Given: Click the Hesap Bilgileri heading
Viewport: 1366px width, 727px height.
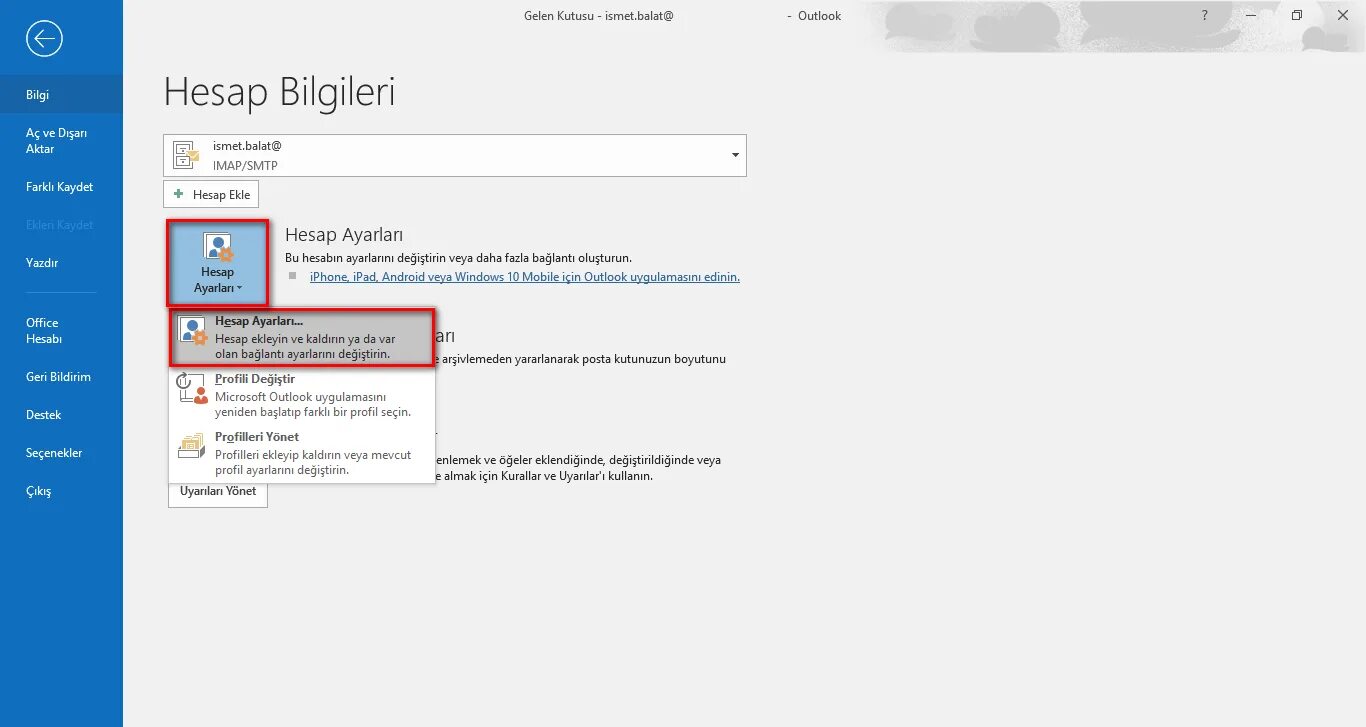Looking at the screenshot, I should coord(279,92).
